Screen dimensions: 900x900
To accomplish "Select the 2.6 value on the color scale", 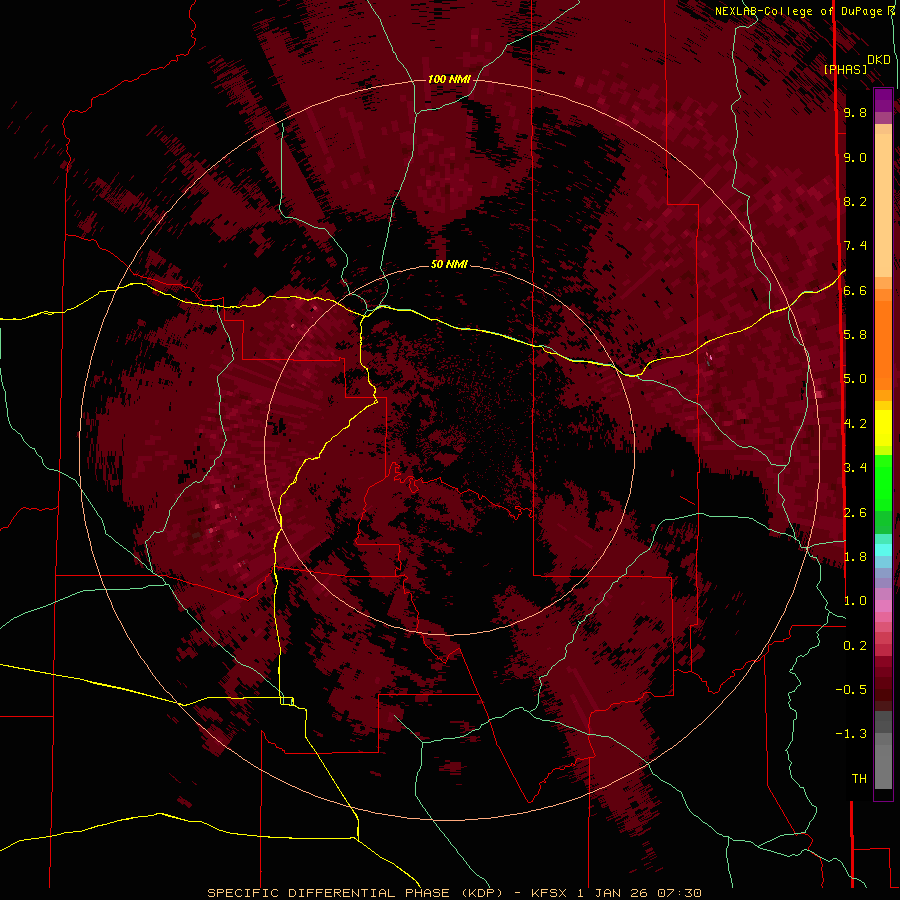I will tap(855, 512).
